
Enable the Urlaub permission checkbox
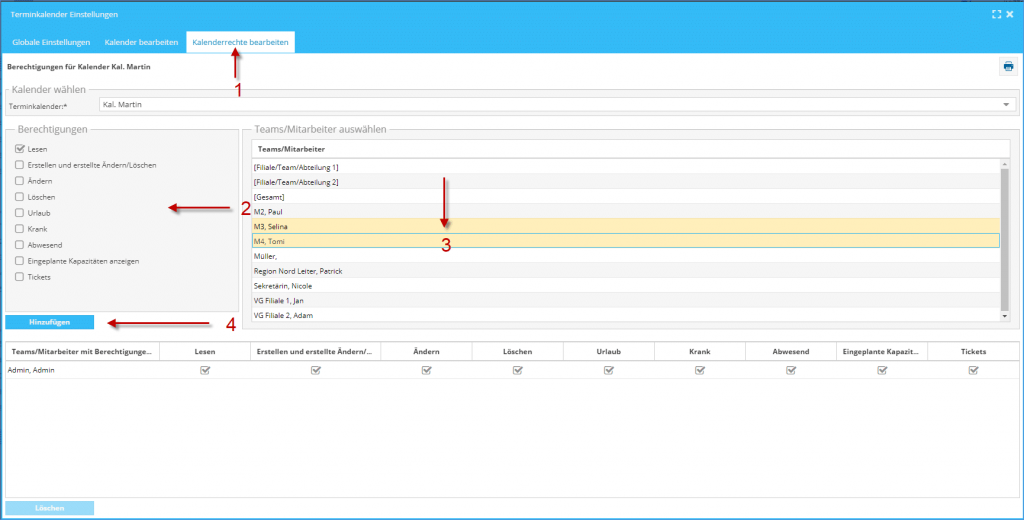(20, 213)
